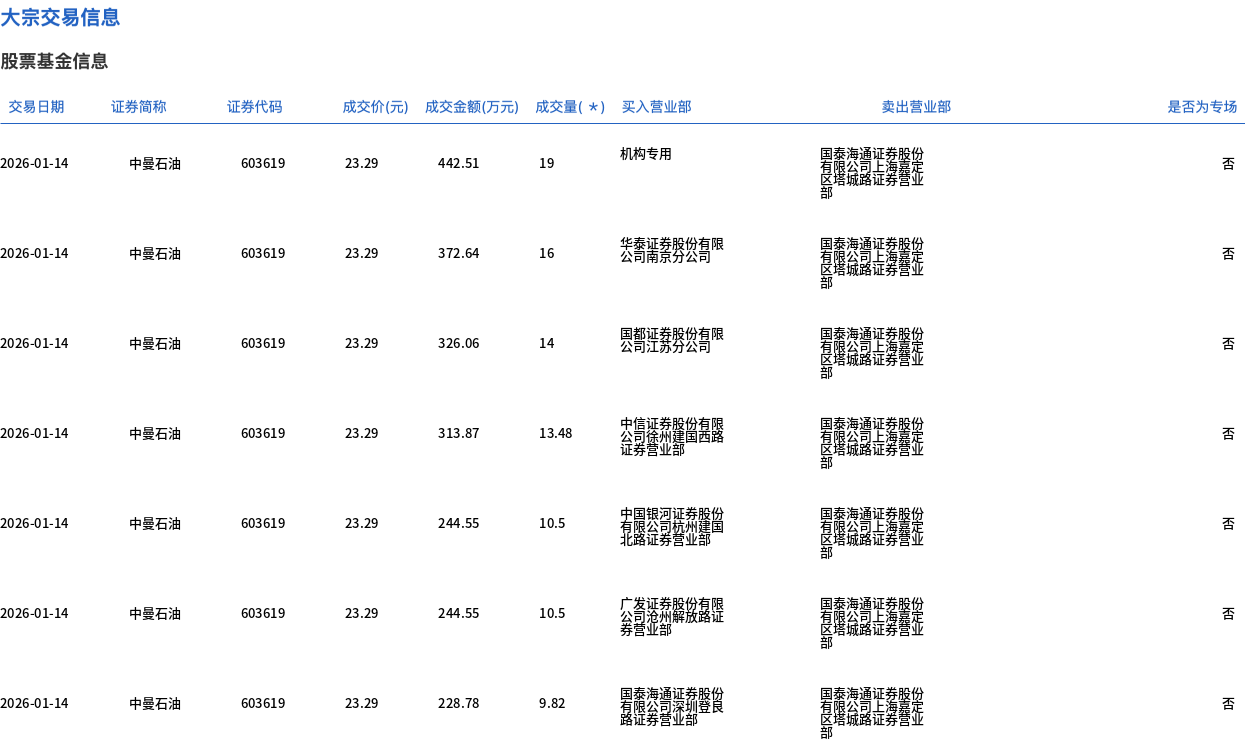Screen dimensions: 1245x754
Task: Click 否 in the 442.51 row
Action: pos(1228,163)
